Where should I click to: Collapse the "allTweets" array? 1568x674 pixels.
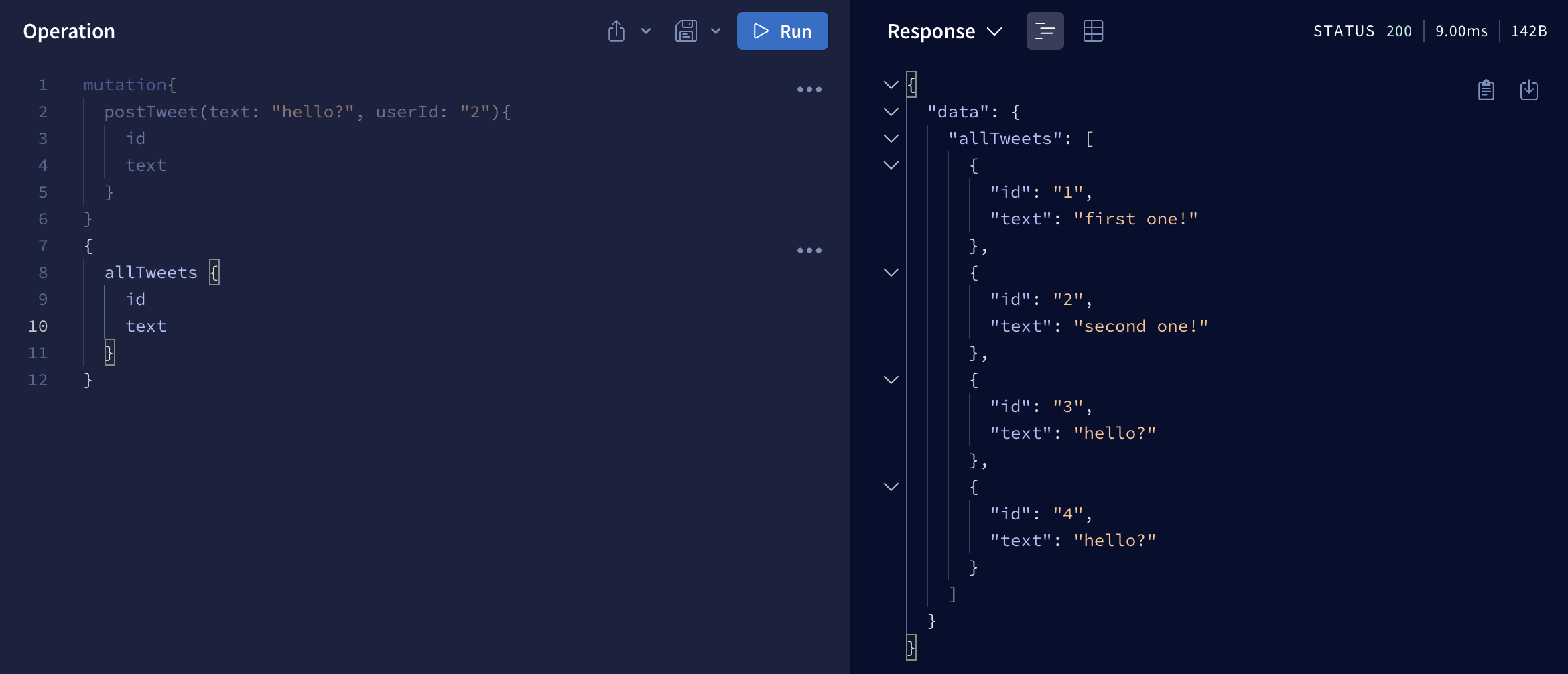coord(891,139)
